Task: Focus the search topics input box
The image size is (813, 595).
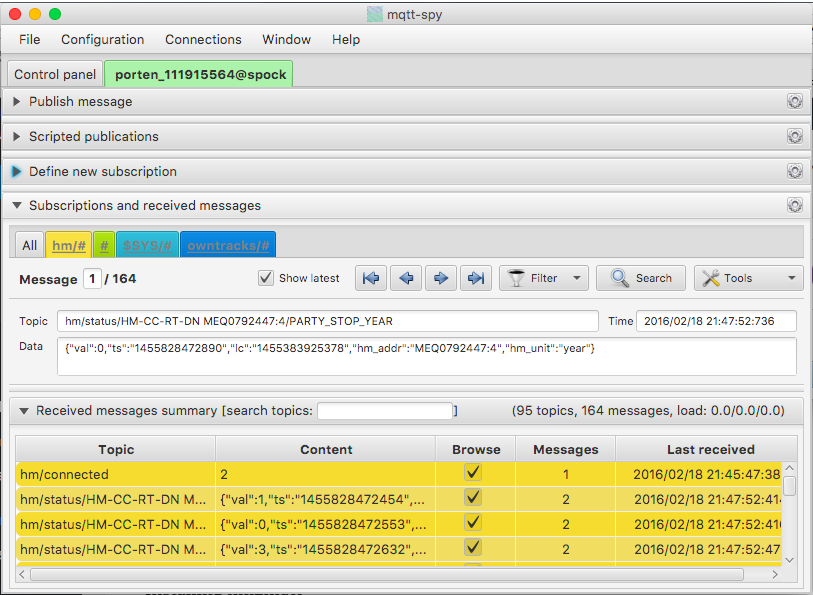Action: point(385,411)
